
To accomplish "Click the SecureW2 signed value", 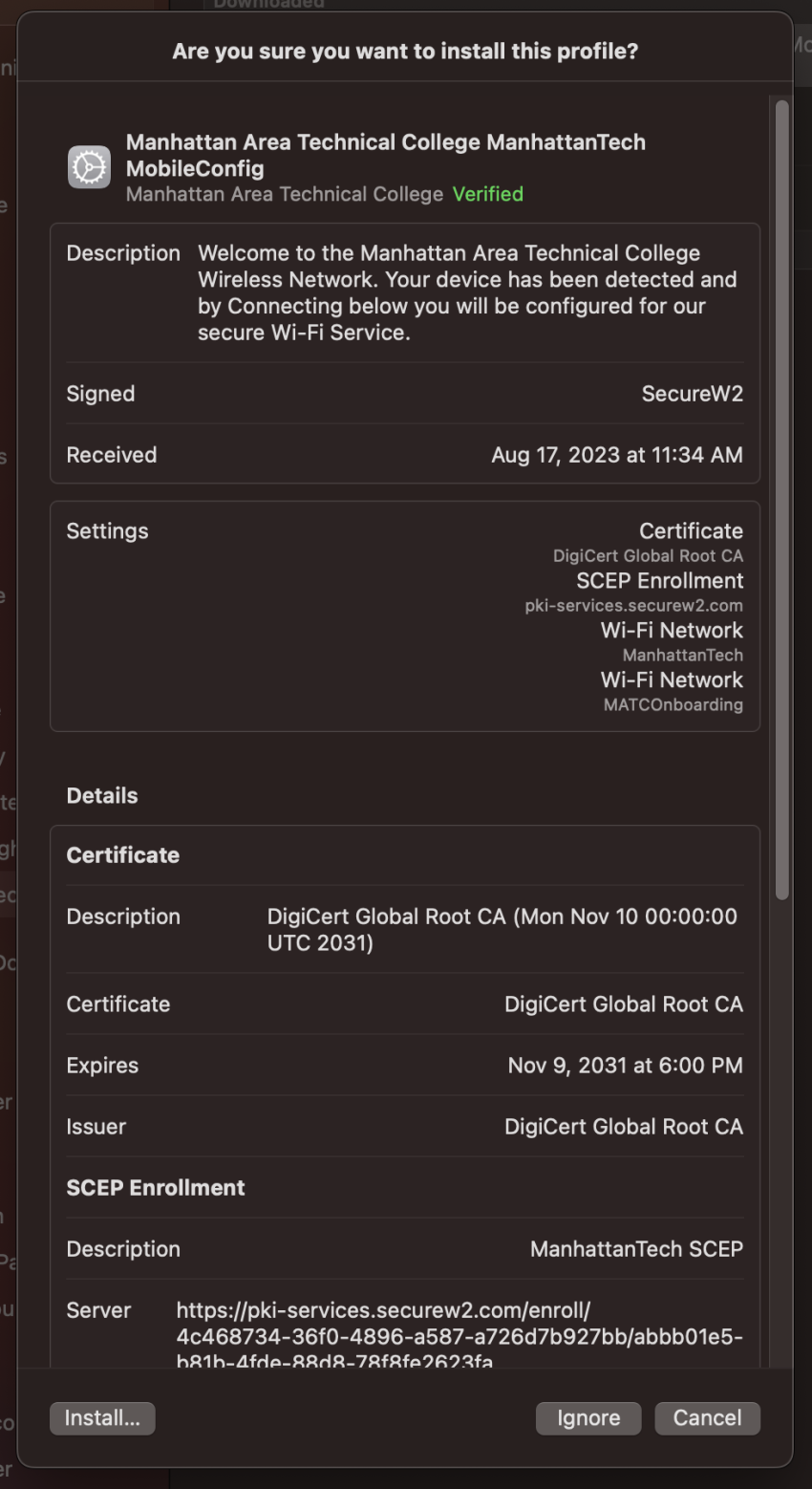I will tap(692, 394).
